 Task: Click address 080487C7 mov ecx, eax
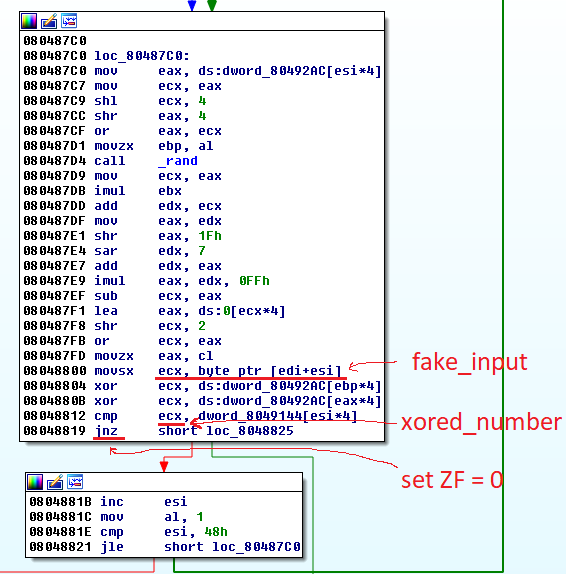coord(122,86)
